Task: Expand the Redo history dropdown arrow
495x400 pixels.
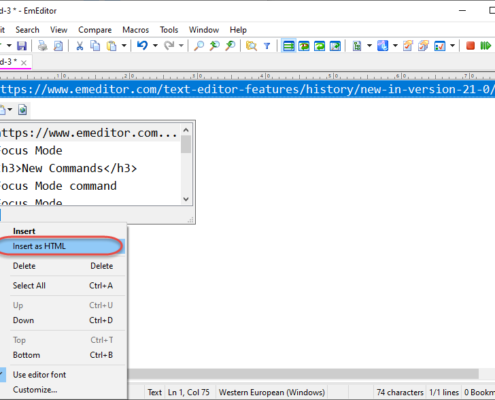Action: click(181, 45)
